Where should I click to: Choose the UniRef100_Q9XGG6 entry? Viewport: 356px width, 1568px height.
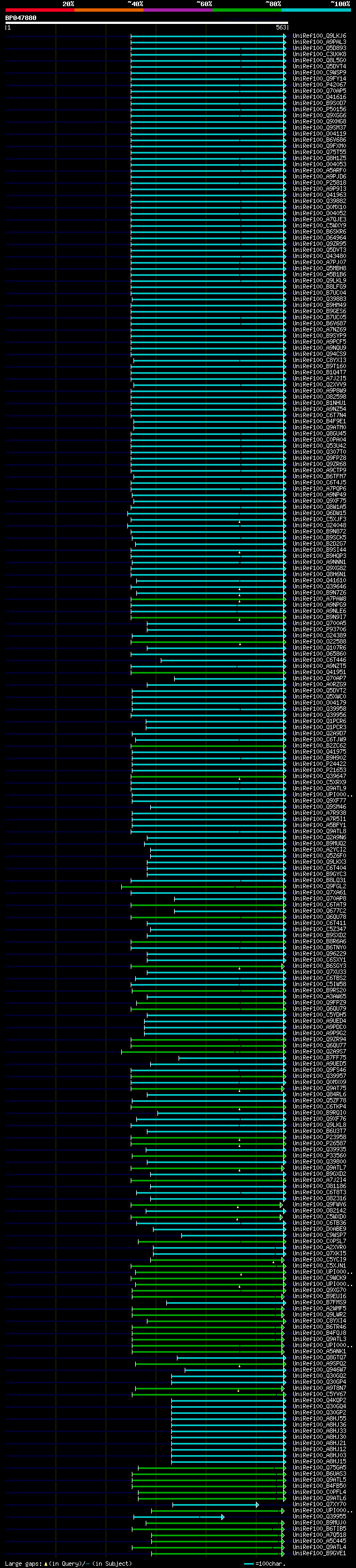[x=319, y=116]
